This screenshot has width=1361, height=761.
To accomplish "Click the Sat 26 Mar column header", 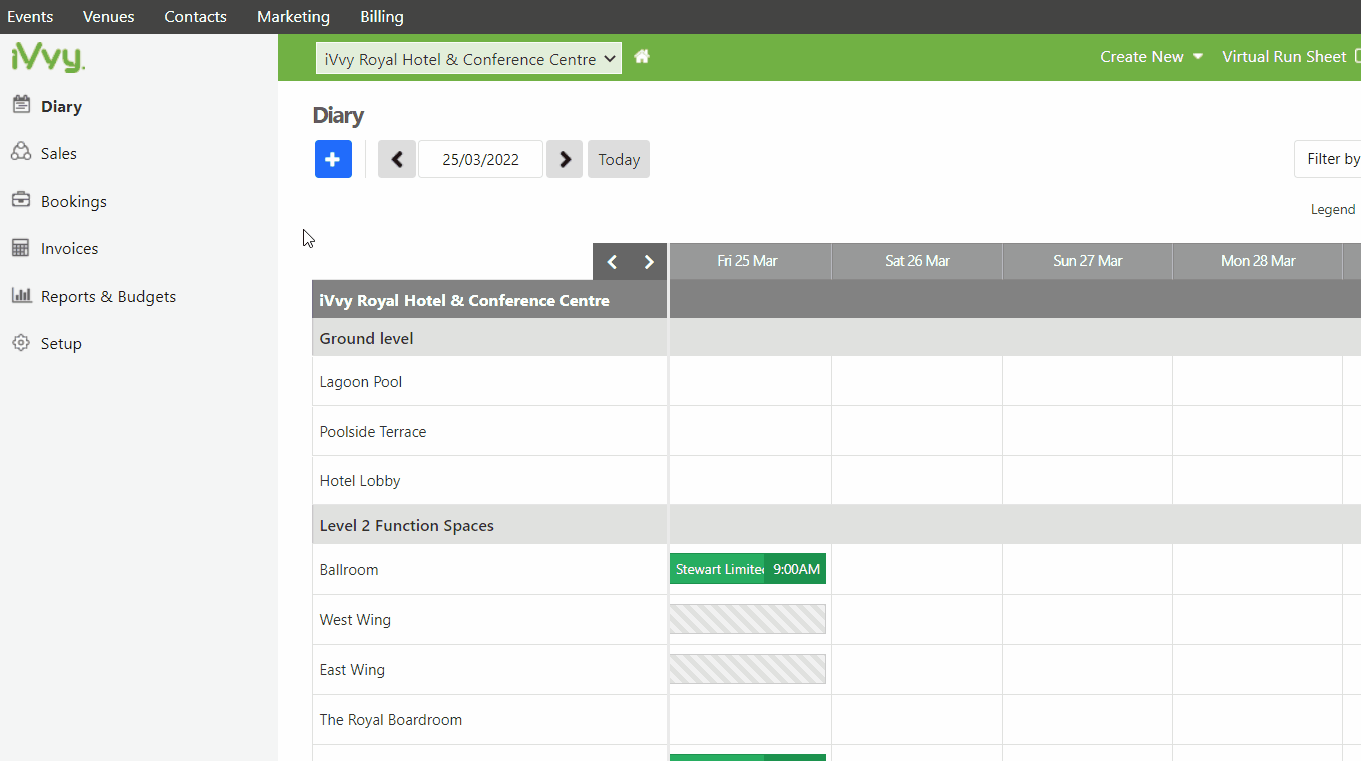I will coord(917,261).
